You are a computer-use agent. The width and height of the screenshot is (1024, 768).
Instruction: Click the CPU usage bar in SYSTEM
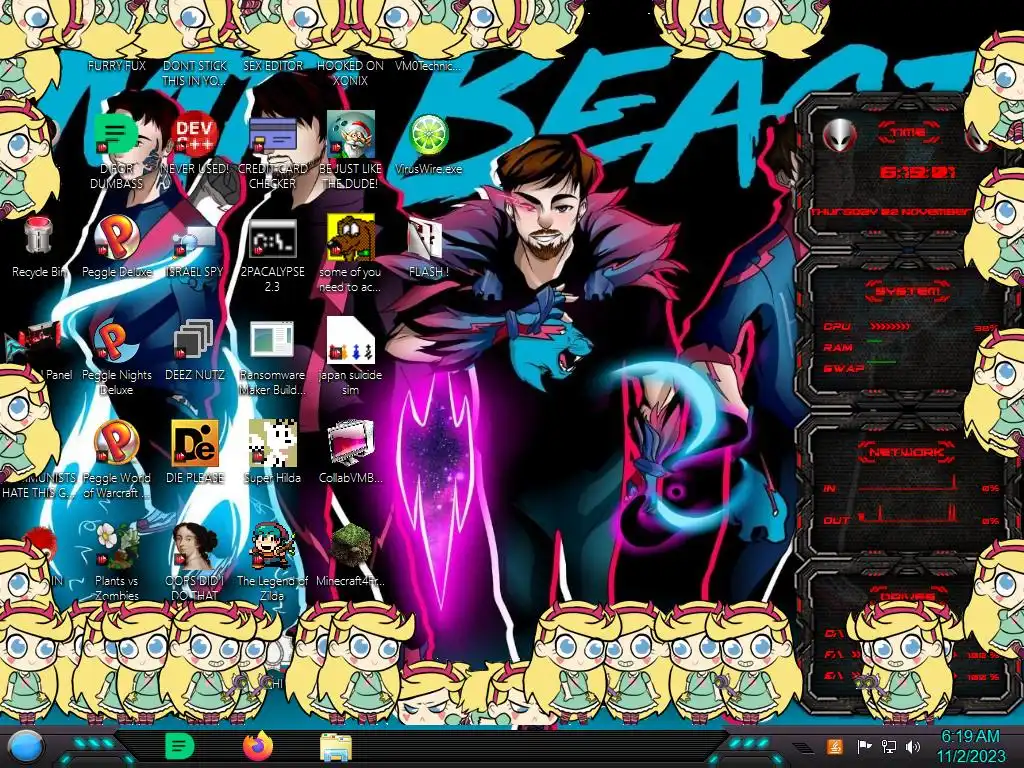[x=890, y=326]
